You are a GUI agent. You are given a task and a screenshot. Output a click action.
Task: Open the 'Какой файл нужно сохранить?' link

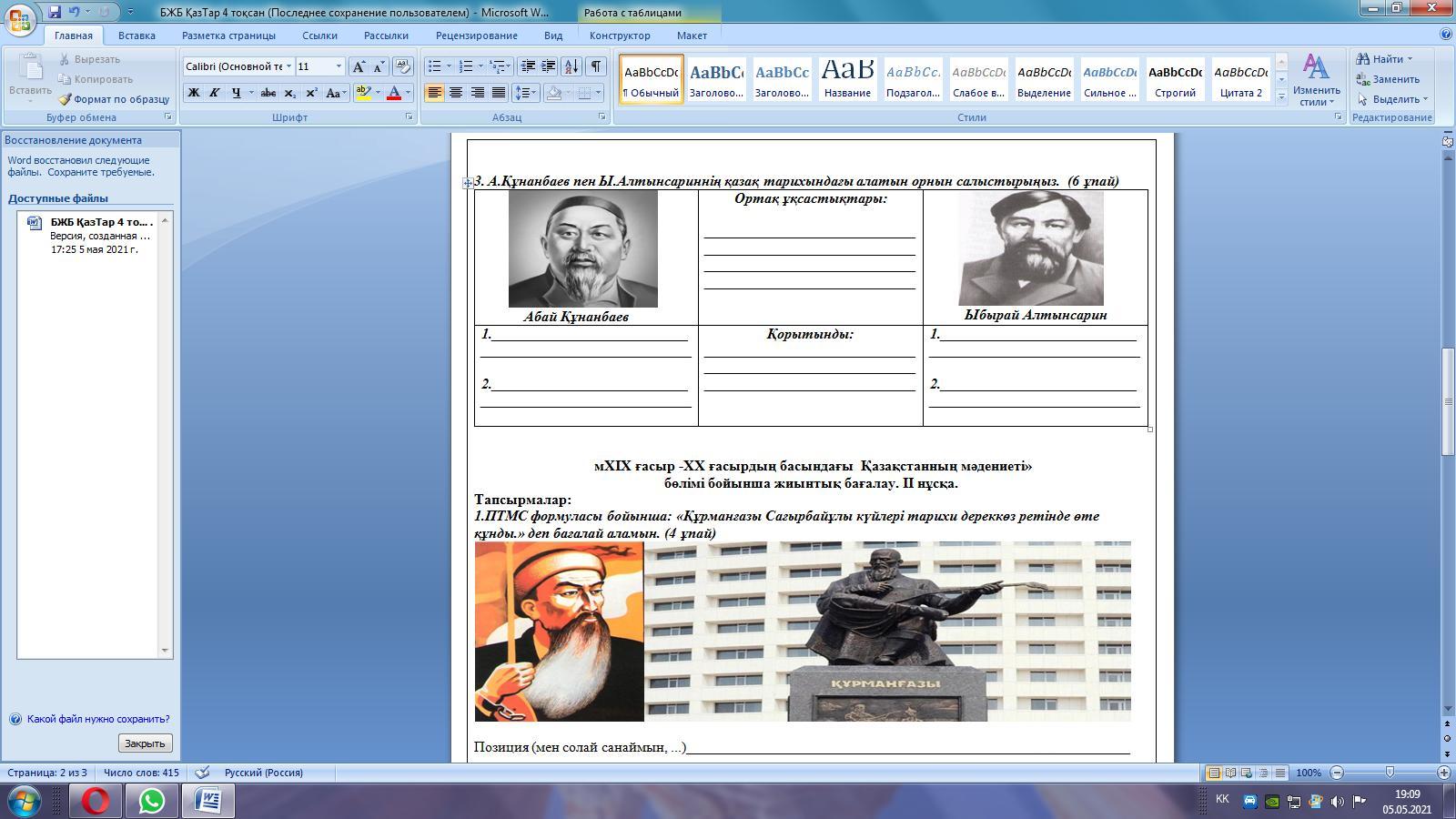tap(97, 719)
